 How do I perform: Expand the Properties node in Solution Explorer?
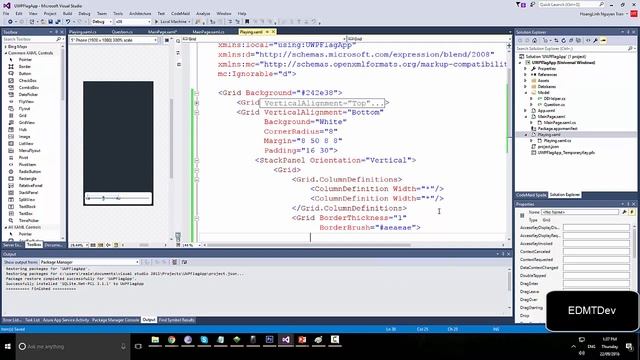tap(525, 69)
